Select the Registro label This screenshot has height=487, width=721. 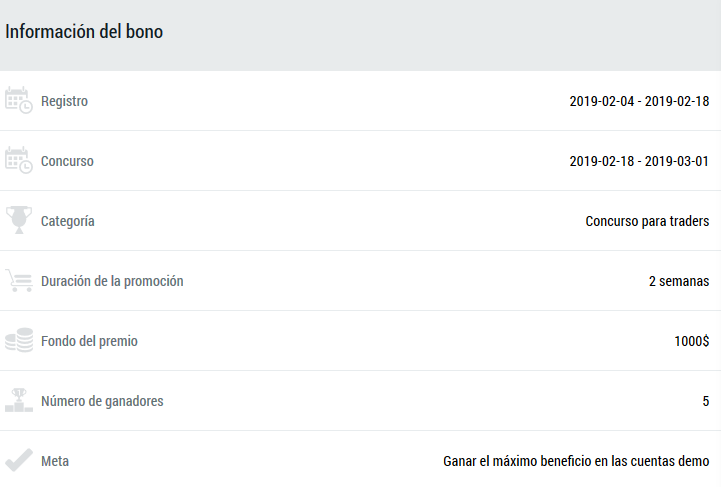64,101
